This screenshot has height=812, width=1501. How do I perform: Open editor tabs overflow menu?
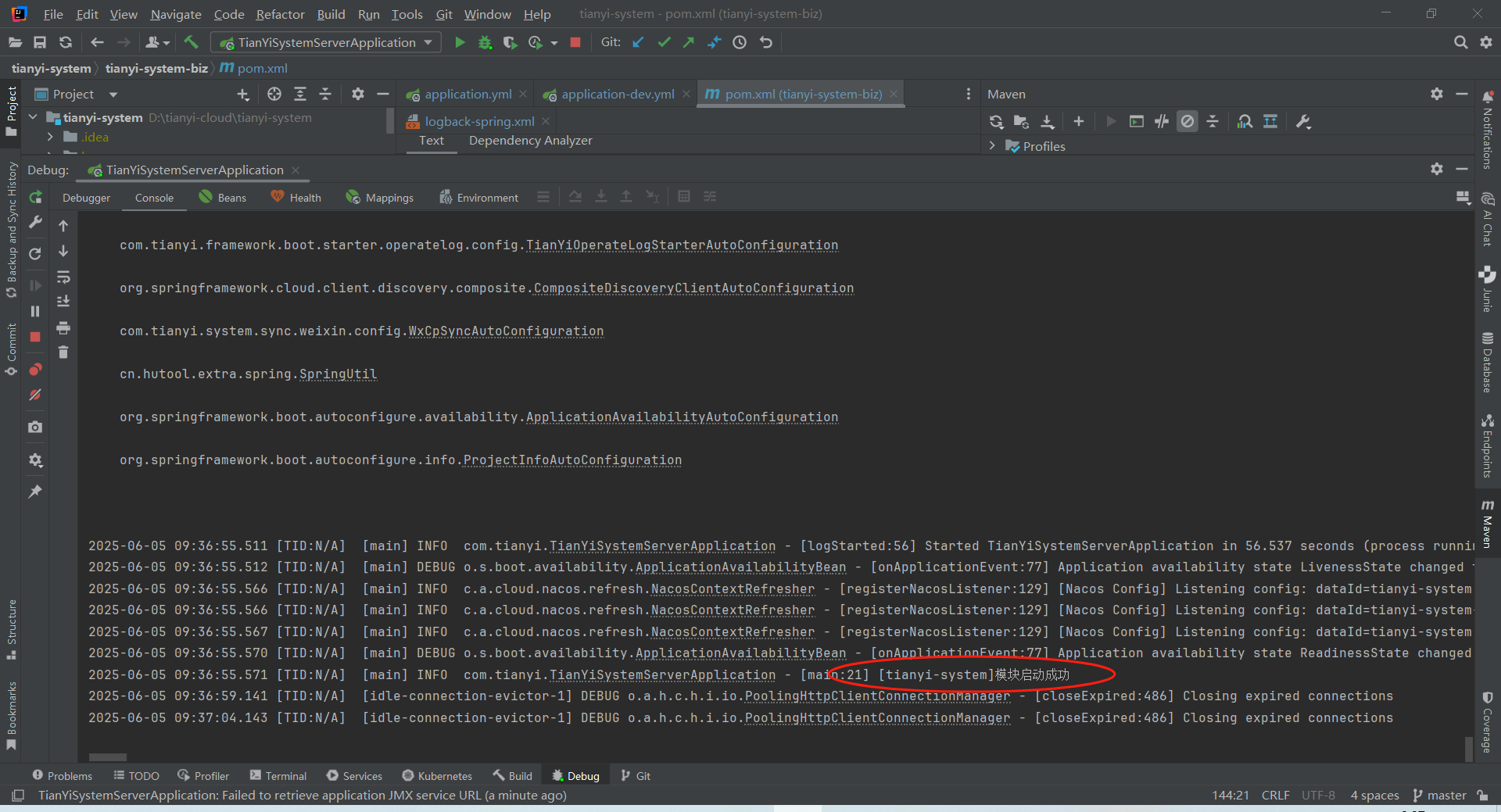pyautogui.click(x=969, y=94)
